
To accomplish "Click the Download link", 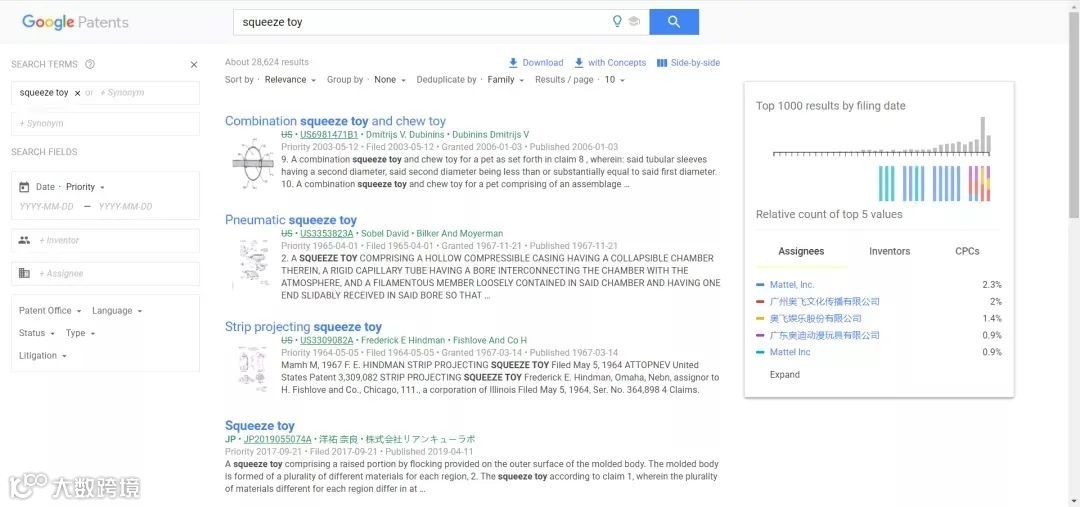I will coord(543,63).
